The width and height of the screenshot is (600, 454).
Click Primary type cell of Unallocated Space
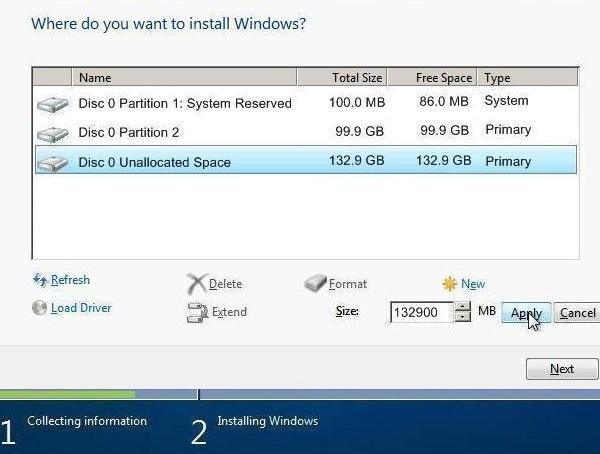[508, 161]
